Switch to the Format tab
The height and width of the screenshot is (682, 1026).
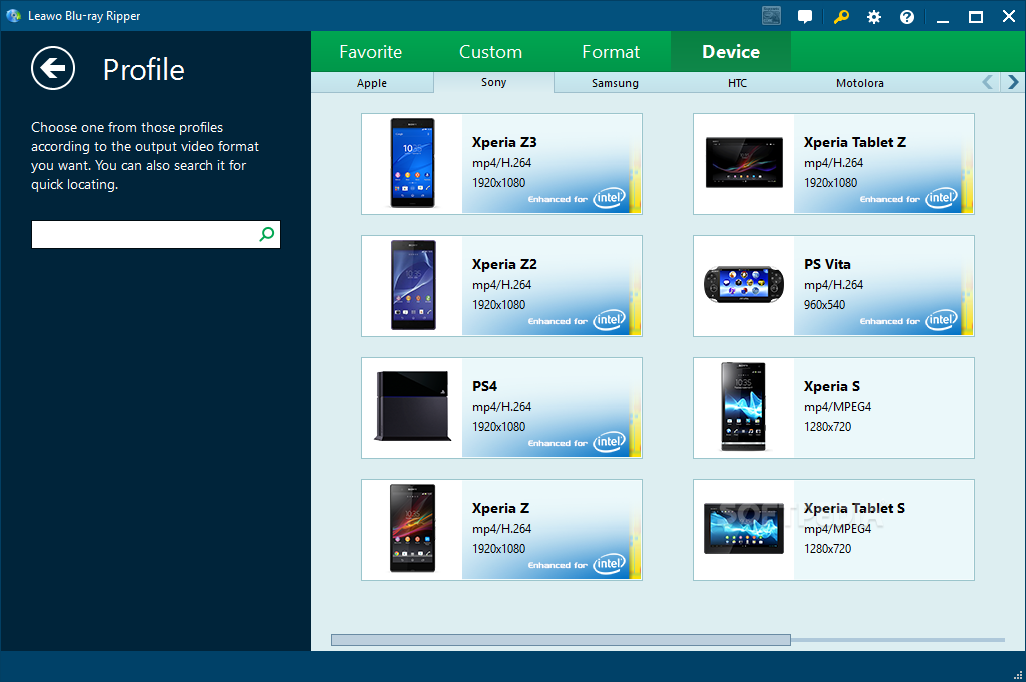(x=611, y=52)
